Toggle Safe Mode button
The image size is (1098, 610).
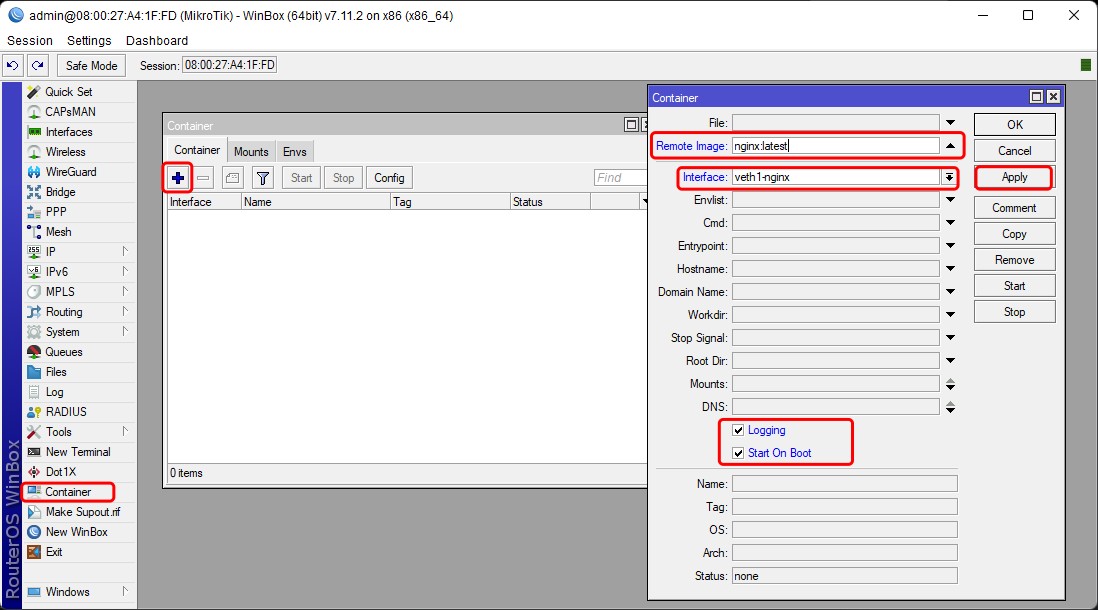(x=91, y=66)
